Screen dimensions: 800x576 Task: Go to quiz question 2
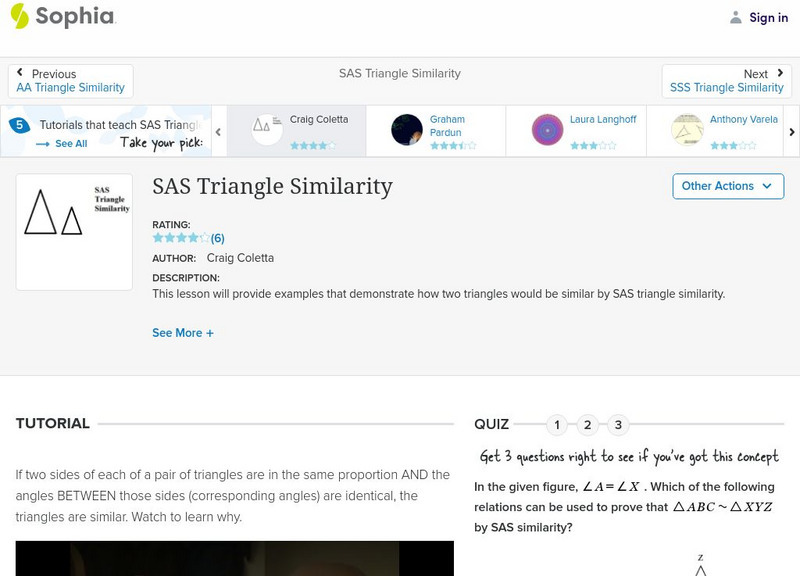point(588,425)
